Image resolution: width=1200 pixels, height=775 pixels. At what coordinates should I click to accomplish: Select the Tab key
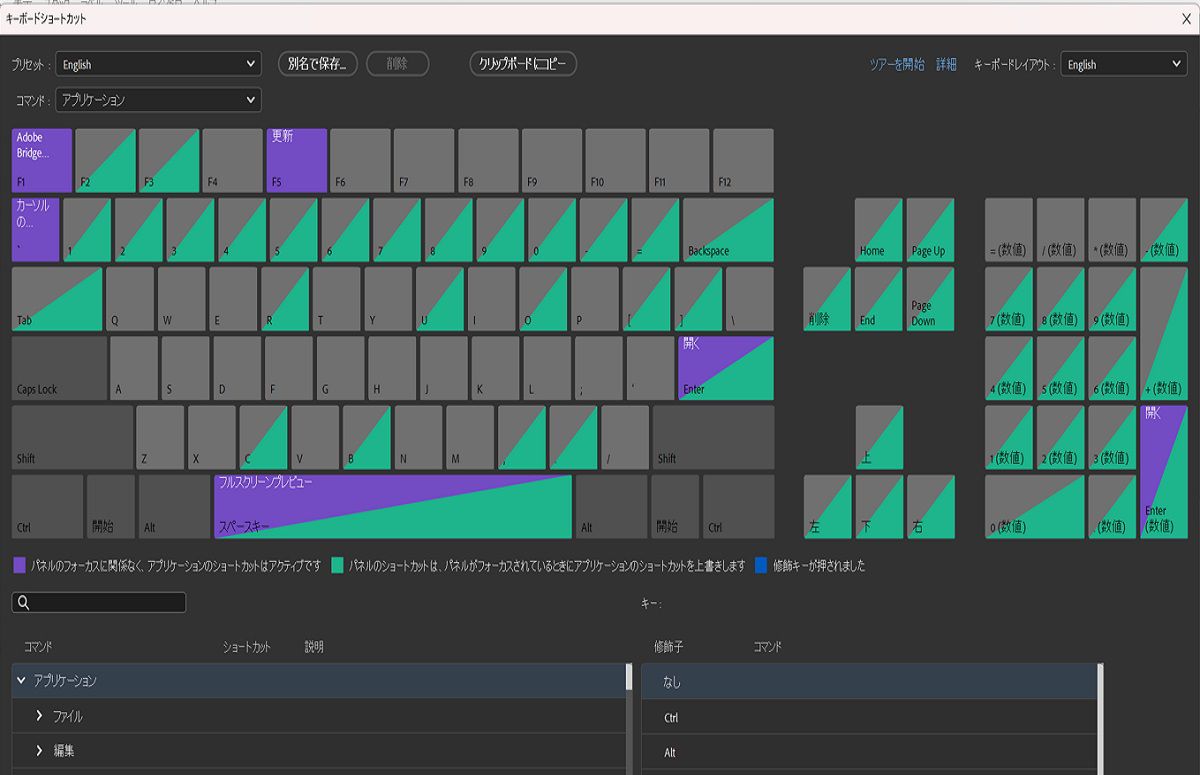pos(57,299)
